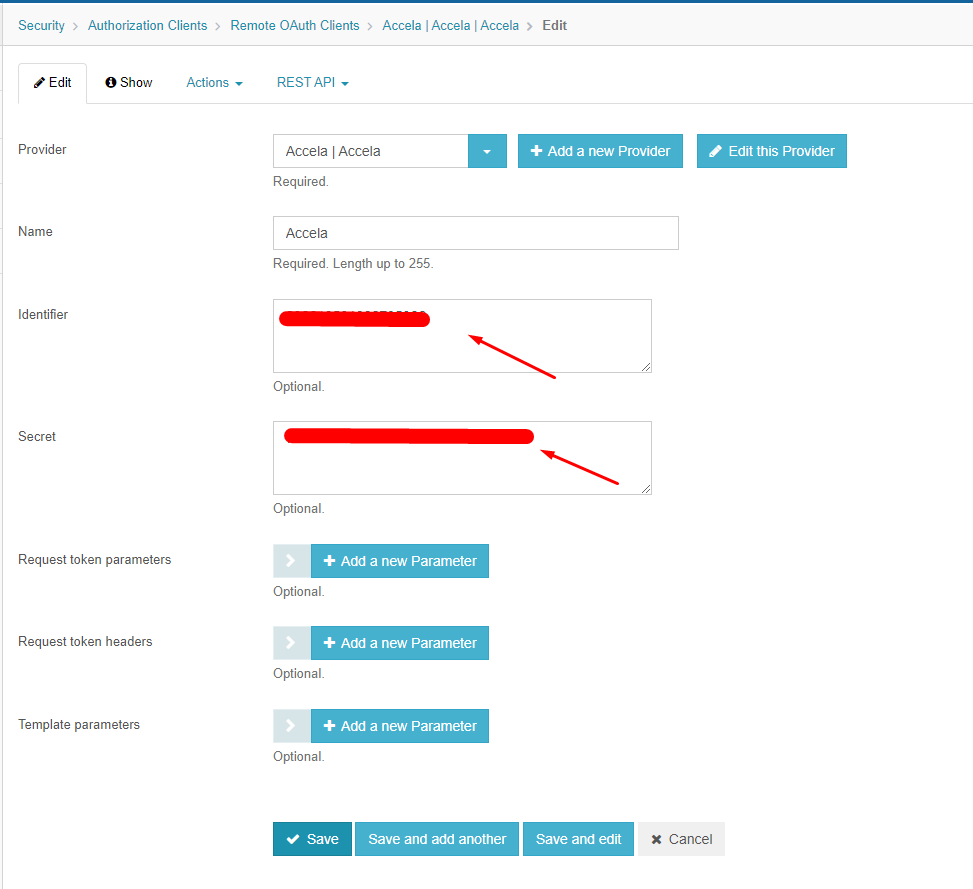Click plus icon beside Request token headers

(330, 643)
